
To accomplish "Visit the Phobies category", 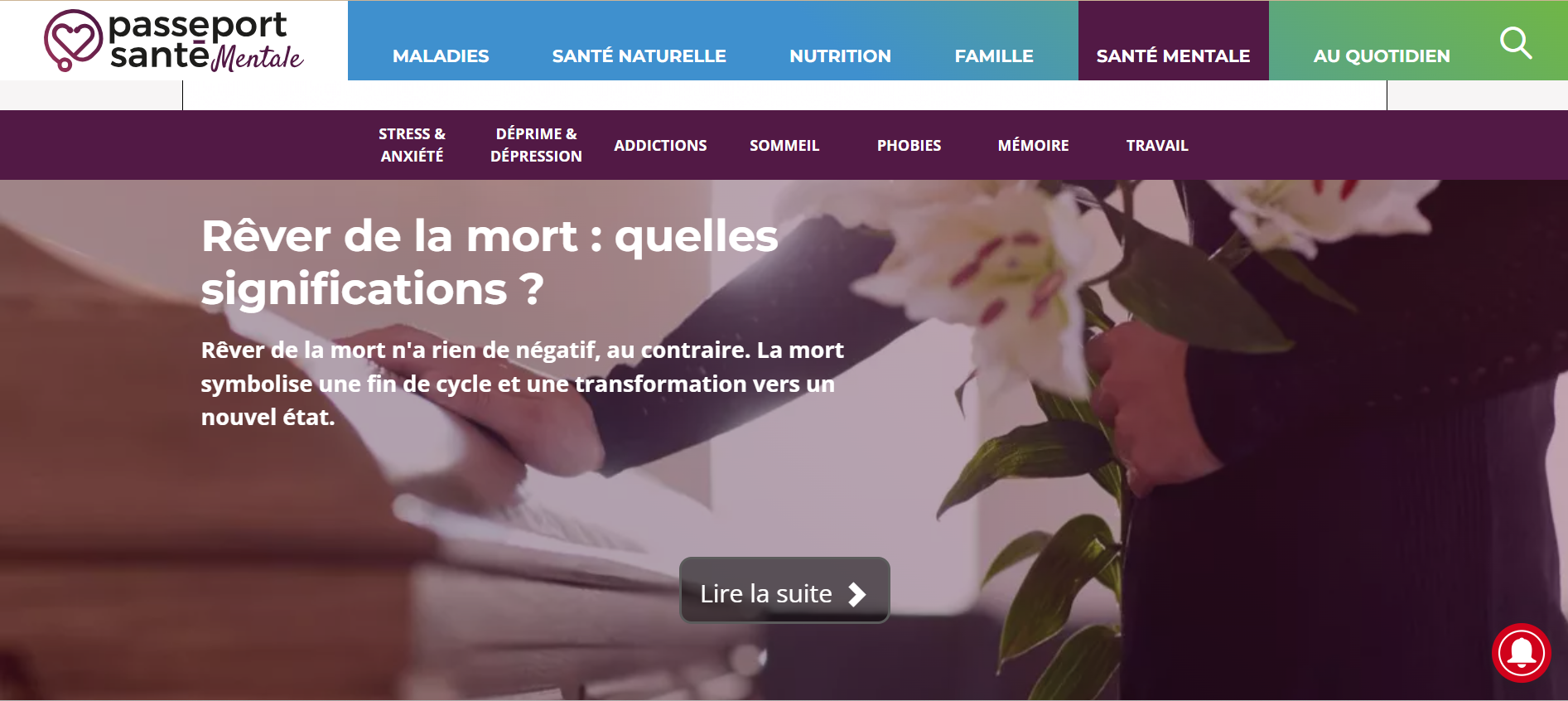I will tap(909, 145).
